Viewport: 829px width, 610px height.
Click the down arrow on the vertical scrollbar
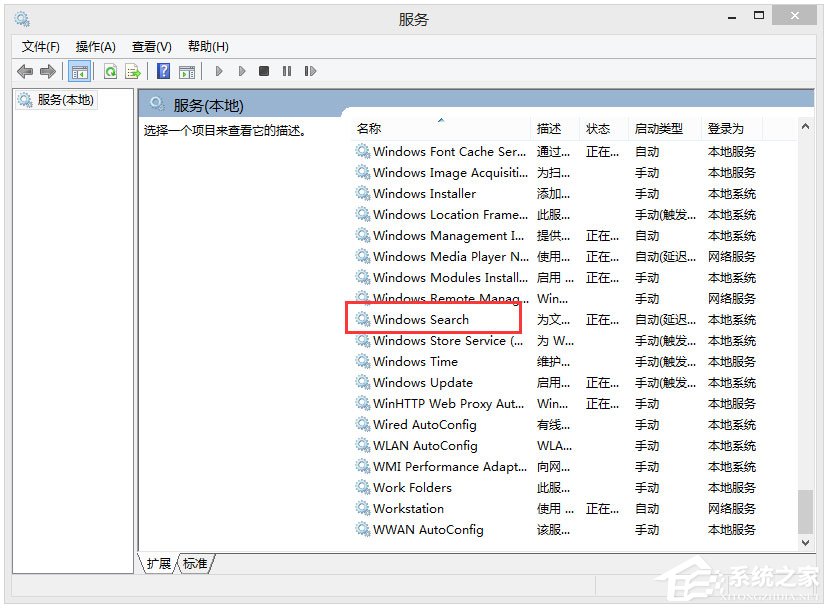click(x=806, y=543)
